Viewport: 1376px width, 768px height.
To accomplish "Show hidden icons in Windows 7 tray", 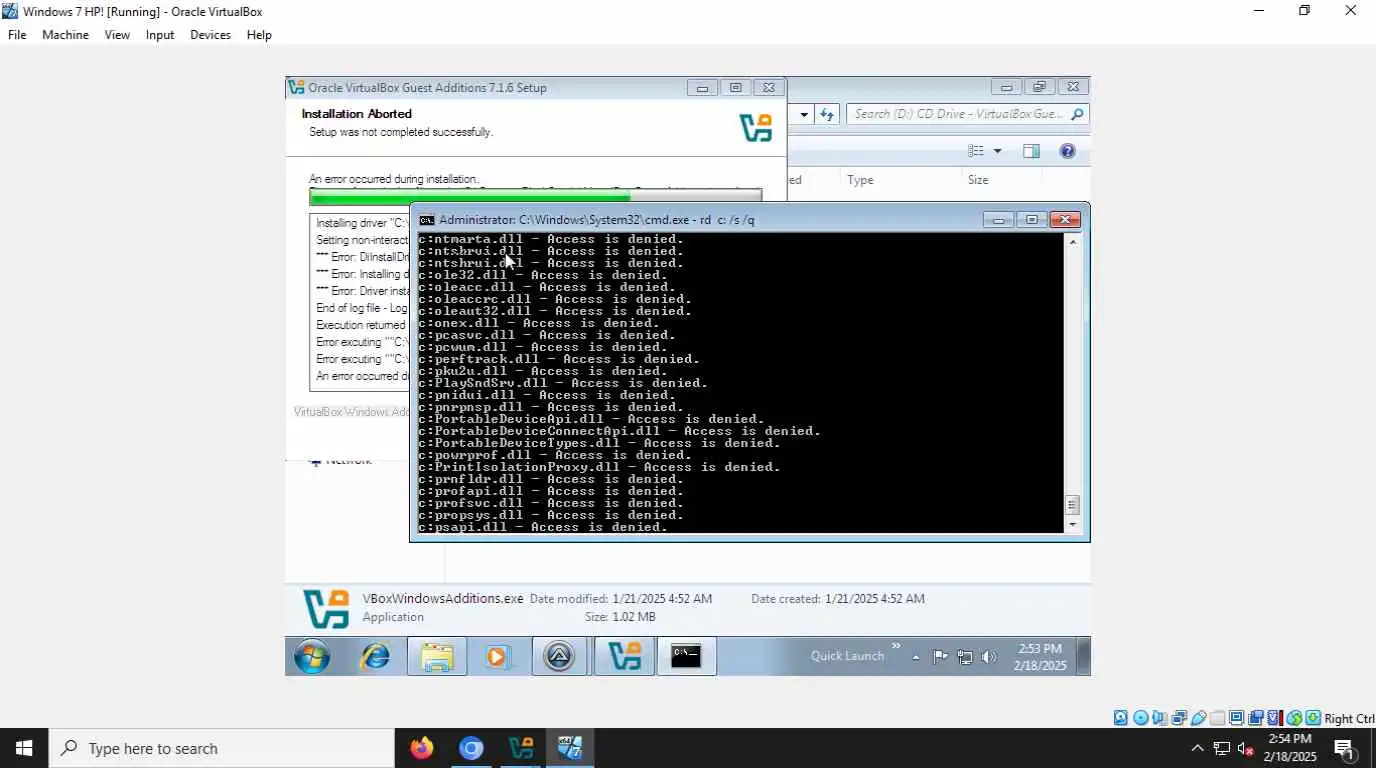I will click(916, 657).
